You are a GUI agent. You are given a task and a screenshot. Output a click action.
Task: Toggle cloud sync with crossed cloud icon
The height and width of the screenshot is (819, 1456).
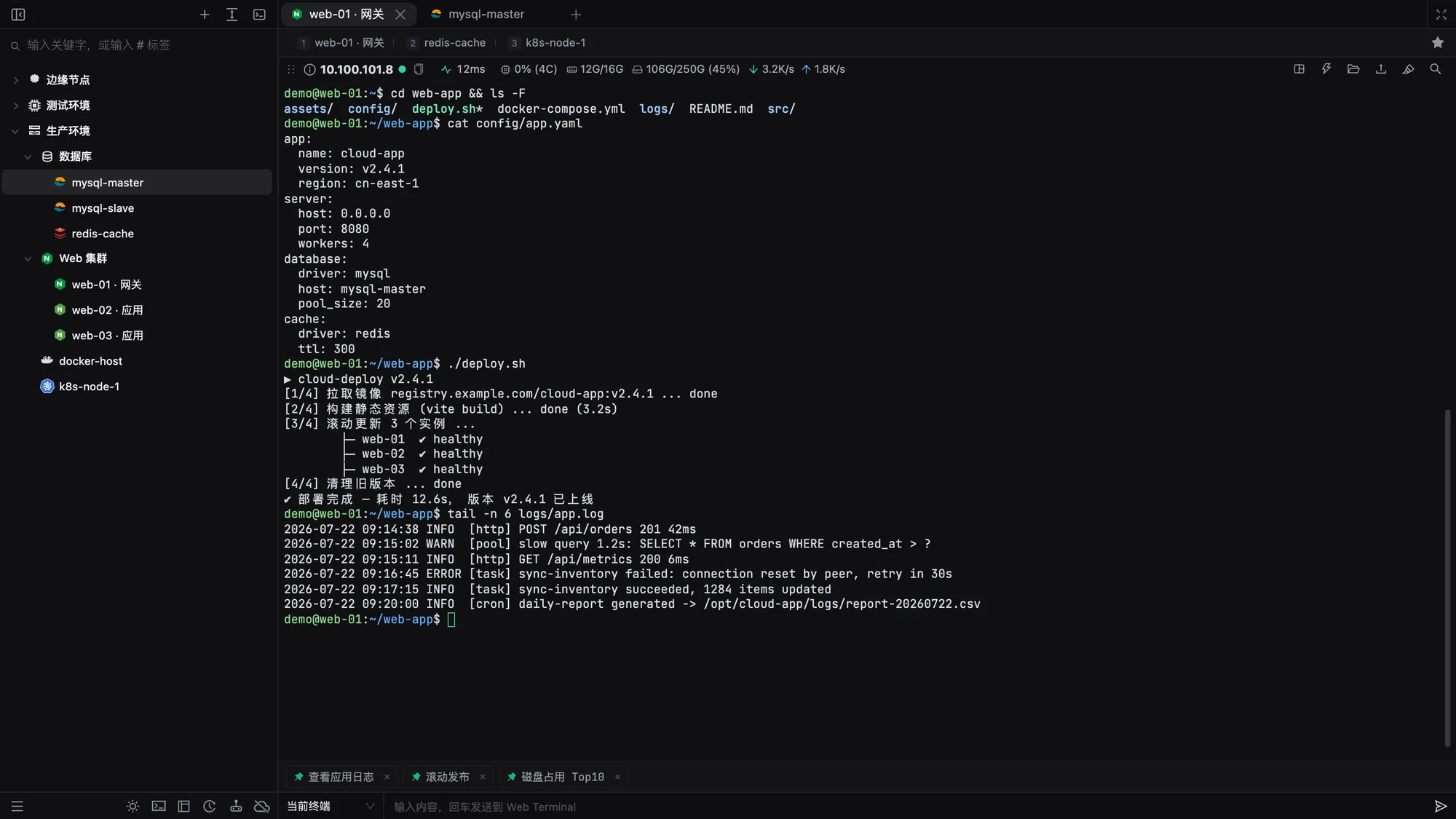[262, 806]
